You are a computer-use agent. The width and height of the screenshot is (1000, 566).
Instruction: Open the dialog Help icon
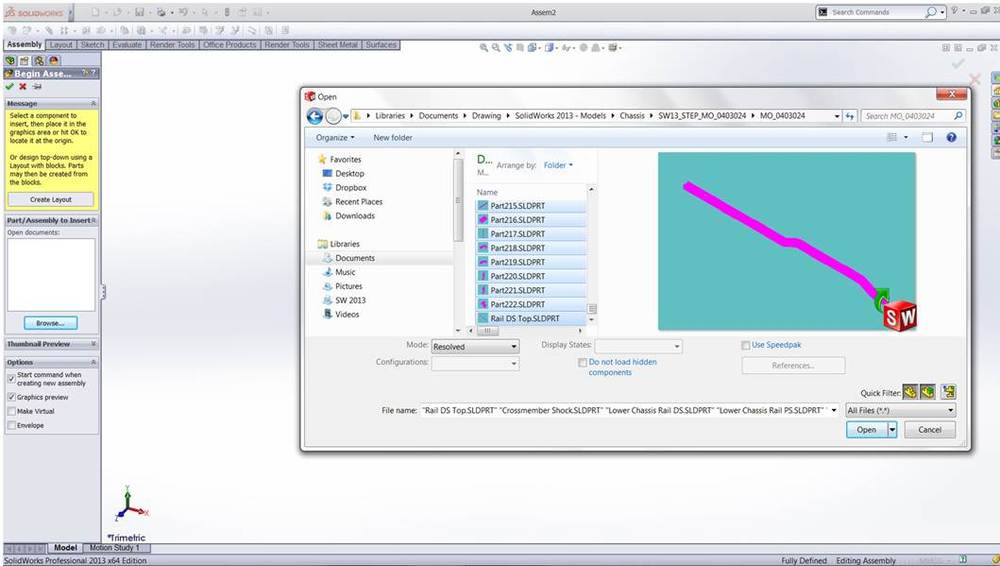coord(951,138)
